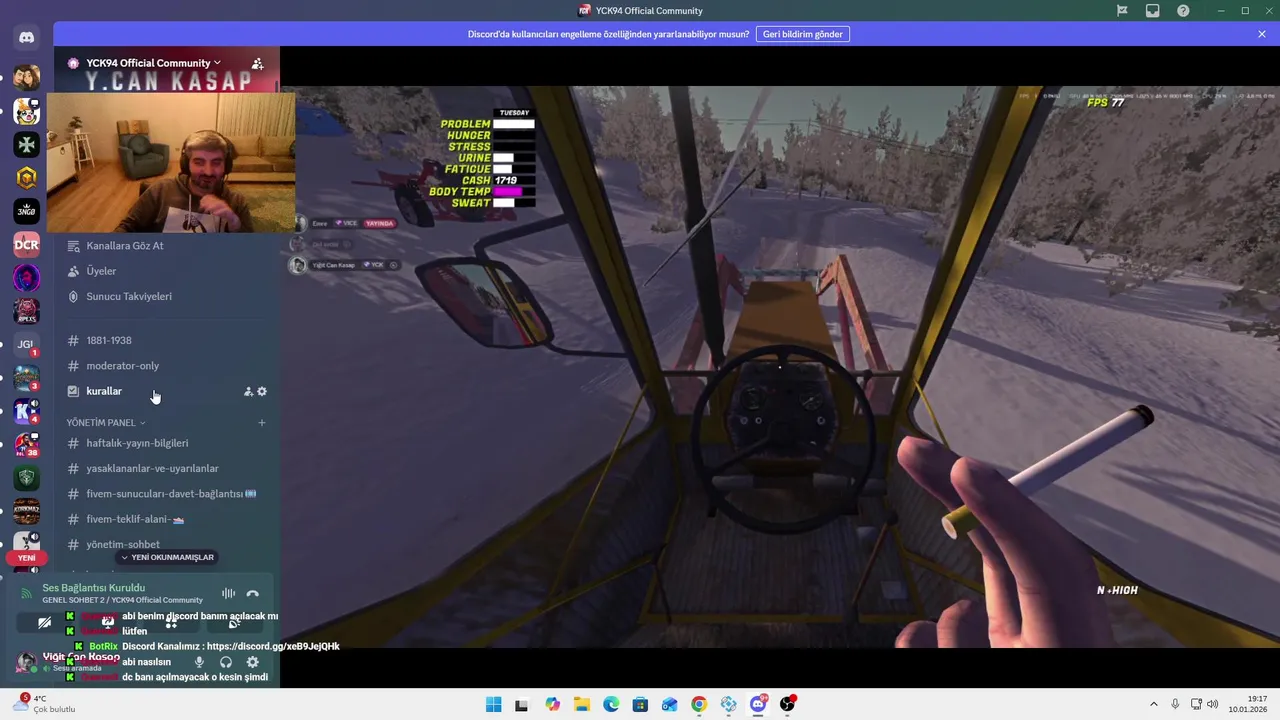The image size is (1280, 720).
Task: Open OBS Studio from taskbar
Action: 787,705
